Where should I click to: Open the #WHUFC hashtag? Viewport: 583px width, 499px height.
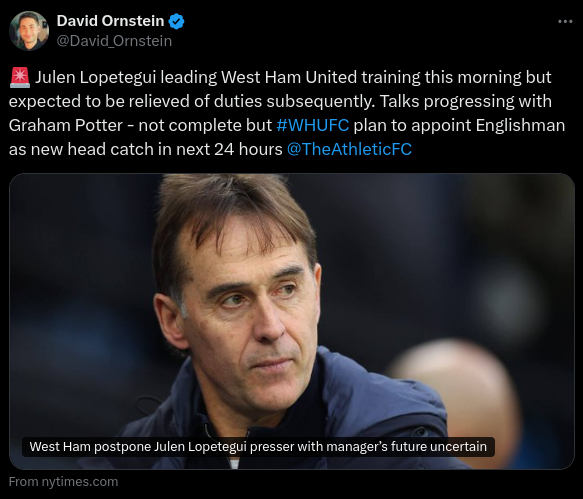click(x=313, y=125)
